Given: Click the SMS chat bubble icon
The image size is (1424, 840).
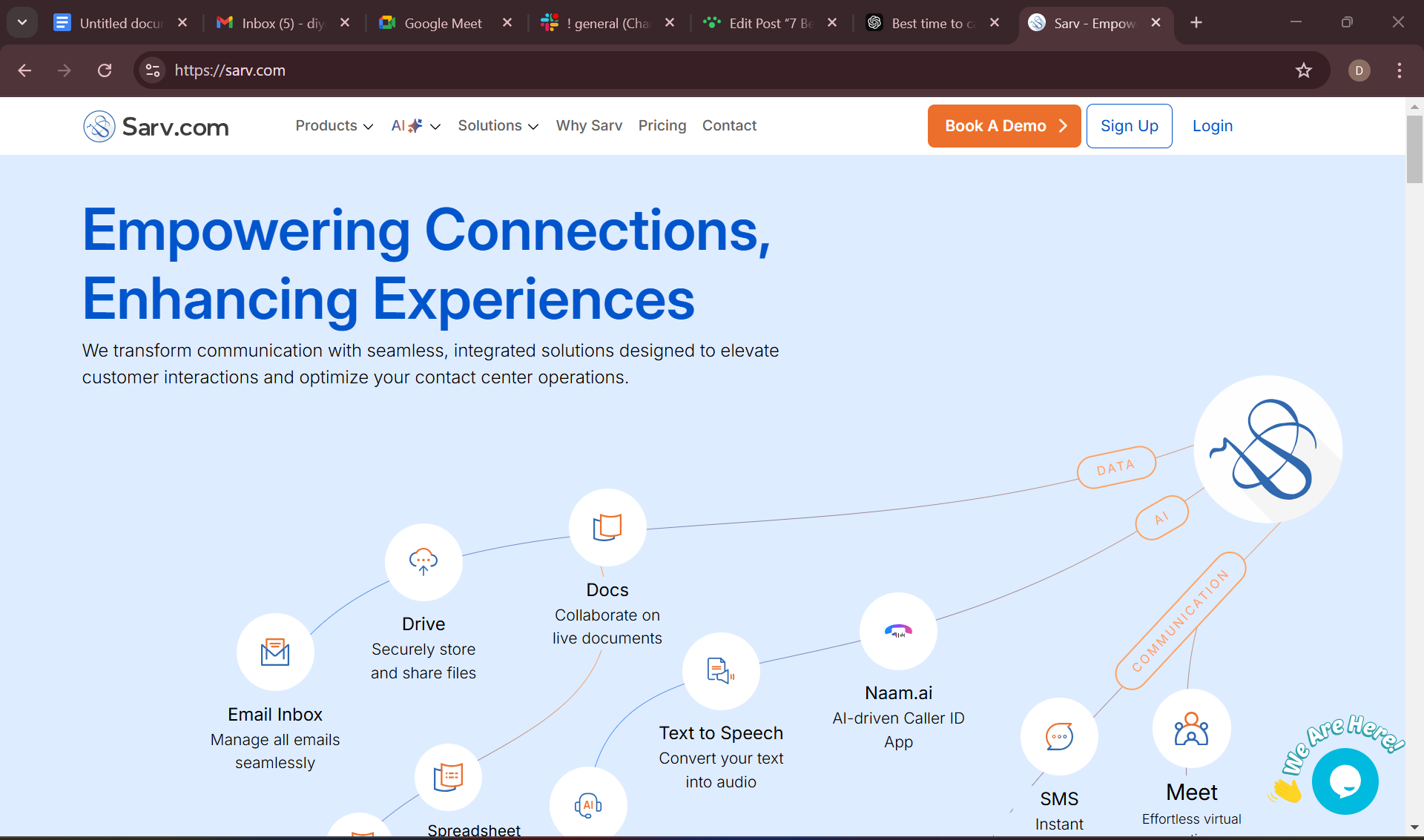Looking at the screenshot, I should [1059, 736].
